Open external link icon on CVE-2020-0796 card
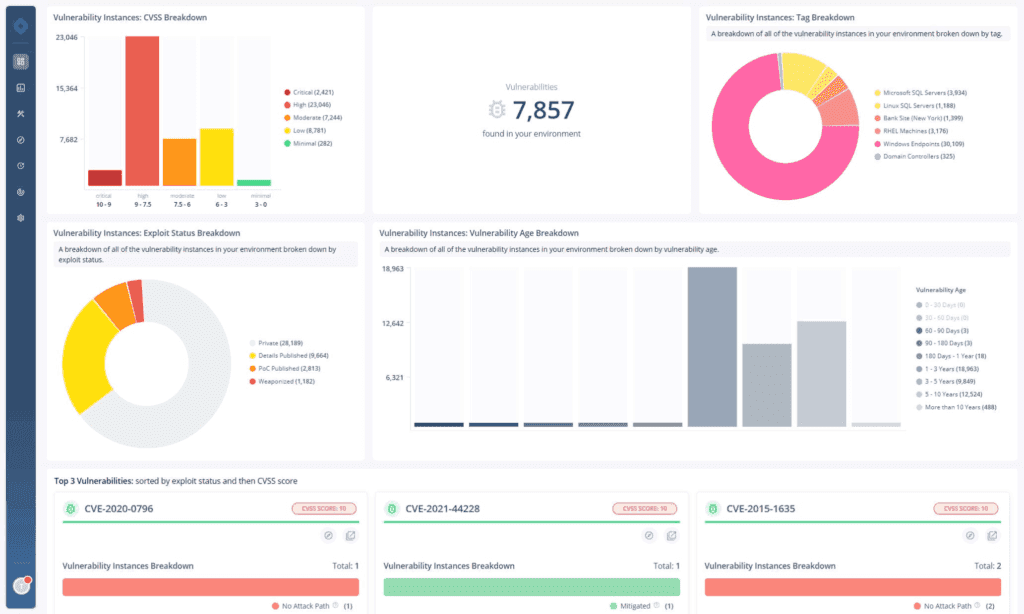 tap(351, 536)
